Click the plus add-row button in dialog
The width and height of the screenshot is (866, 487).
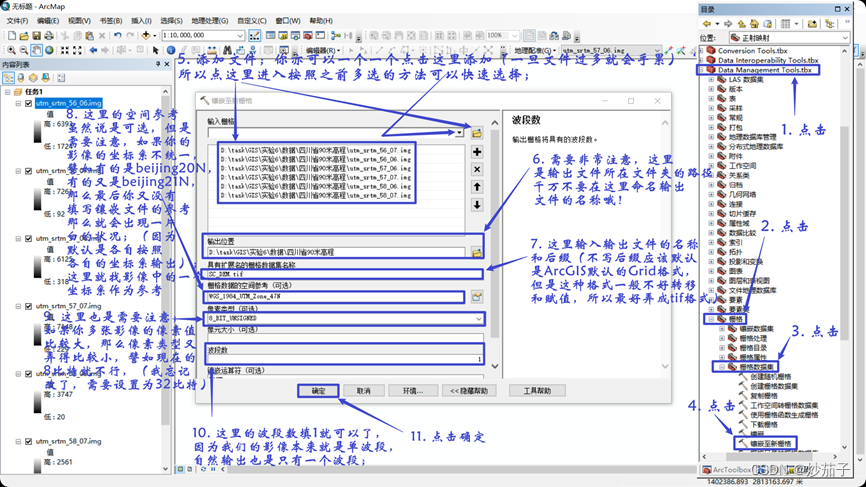(x=477, y=152)
